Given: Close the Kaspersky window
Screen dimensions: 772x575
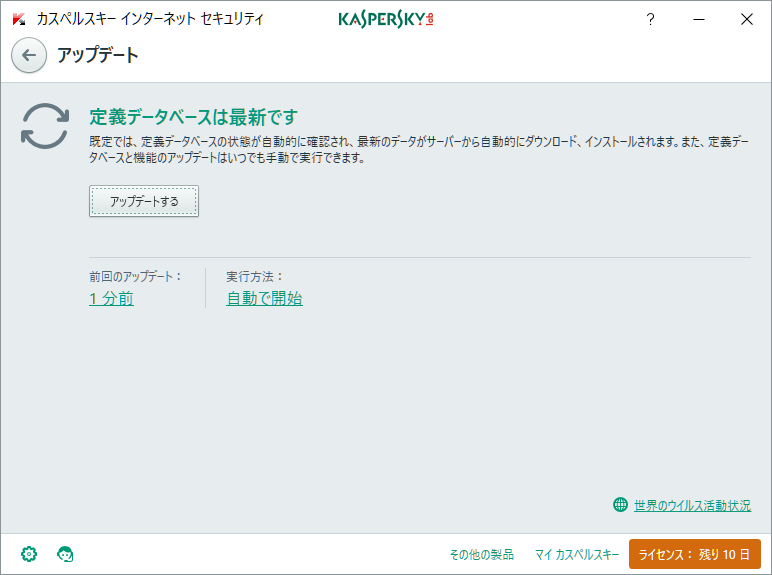Looking at the screenshot, I should (747, 19).
